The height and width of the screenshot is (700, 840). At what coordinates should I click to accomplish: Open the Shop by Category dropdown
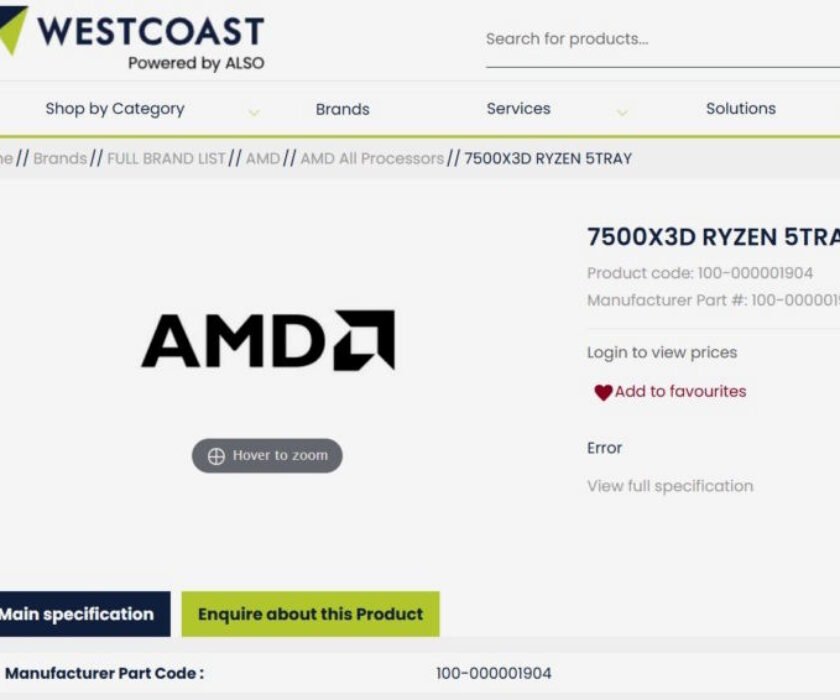(x=115, y=108)
